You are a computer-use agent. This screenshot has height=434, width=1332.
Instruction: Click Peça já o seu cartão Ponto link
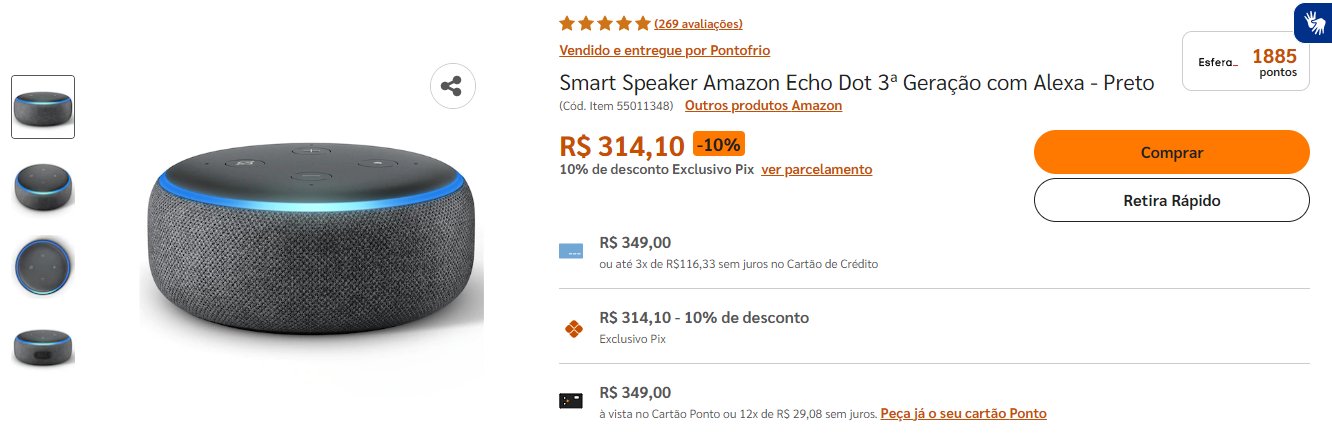pyautogui.click(x=963, y=413)
